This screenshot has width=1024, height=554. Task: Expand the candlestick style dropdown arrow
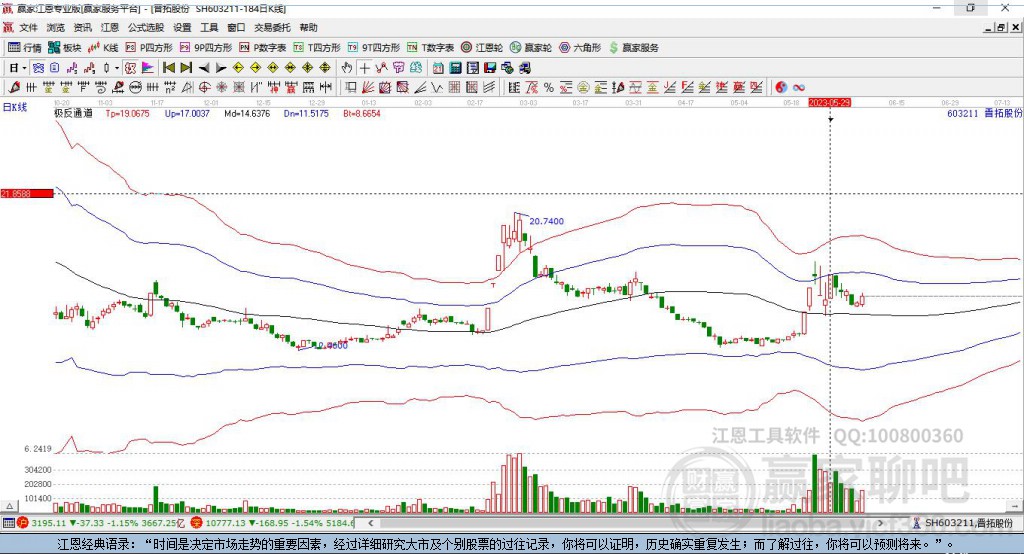(117, 68)
